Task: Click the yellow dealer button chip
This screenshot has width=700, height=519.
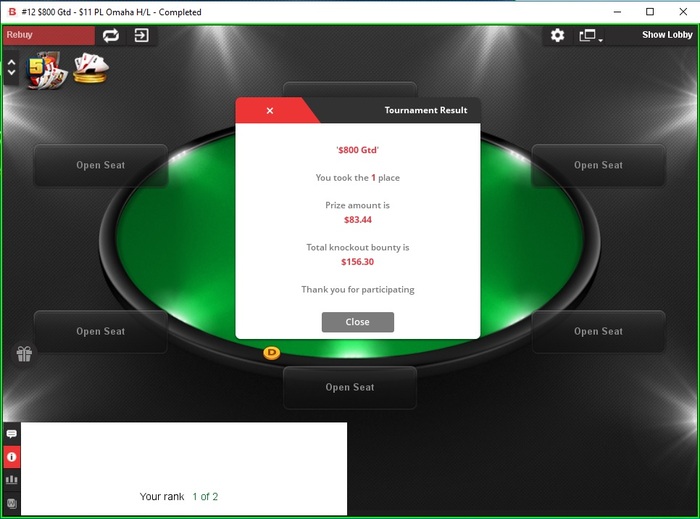Action: [x=271, y=353]
